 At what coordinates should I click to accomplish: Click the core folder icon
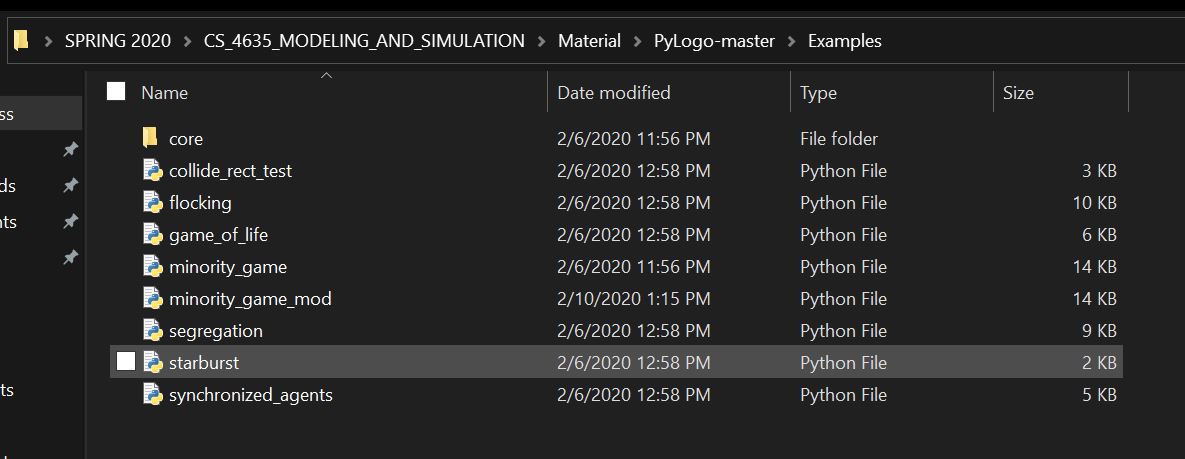pyautogui.click(x=151, y=138)
